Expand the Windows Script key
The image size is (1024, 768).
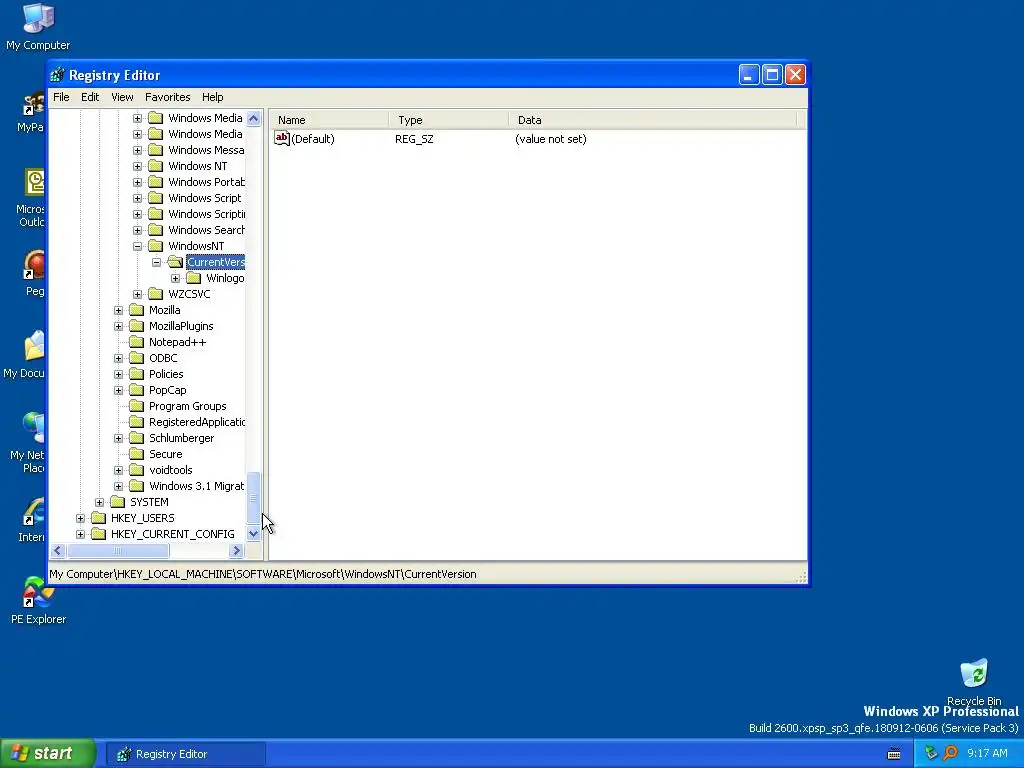tap(137, 198)
